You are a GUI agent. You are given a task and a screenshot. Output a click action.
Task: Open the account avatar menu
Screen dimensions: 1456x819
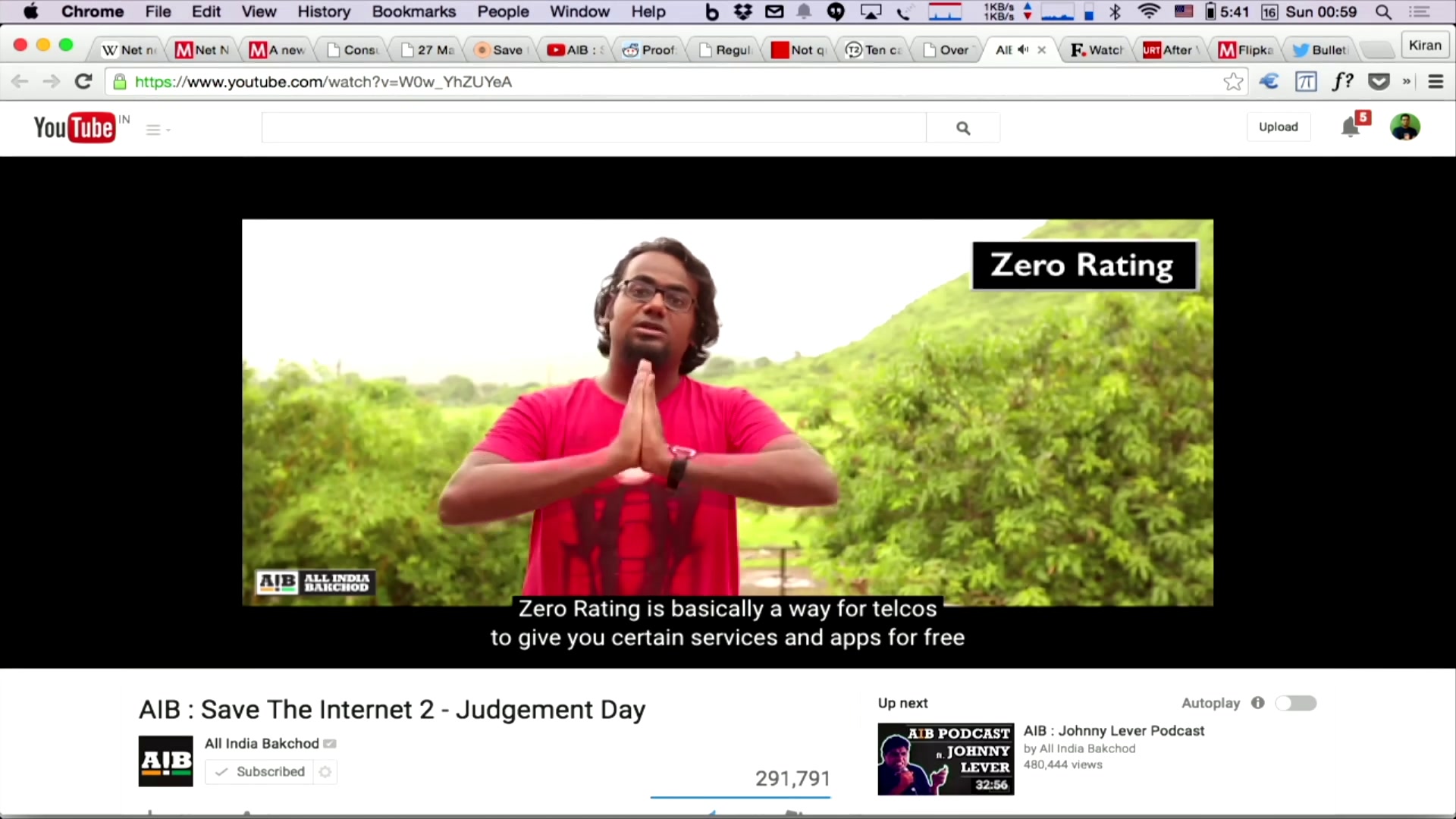coord(1405,127)
